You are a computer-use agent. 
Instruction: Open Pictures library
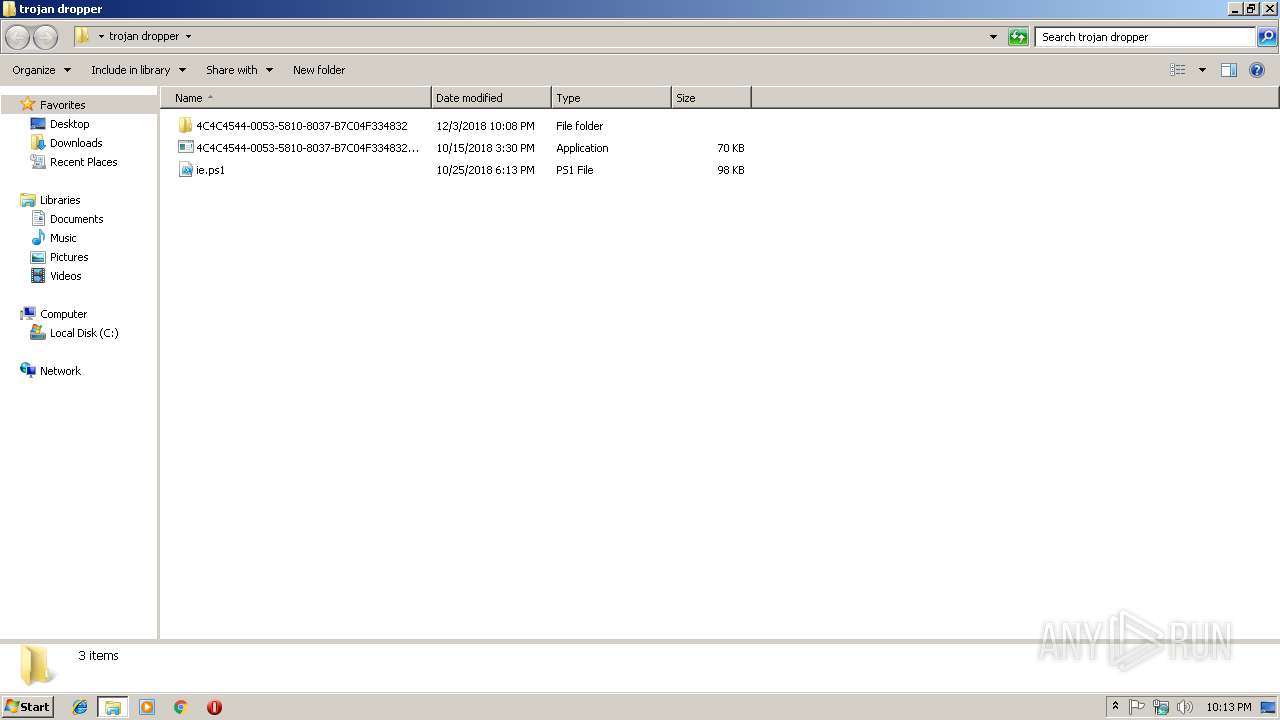pyautogui.click(x=69, y=257)
